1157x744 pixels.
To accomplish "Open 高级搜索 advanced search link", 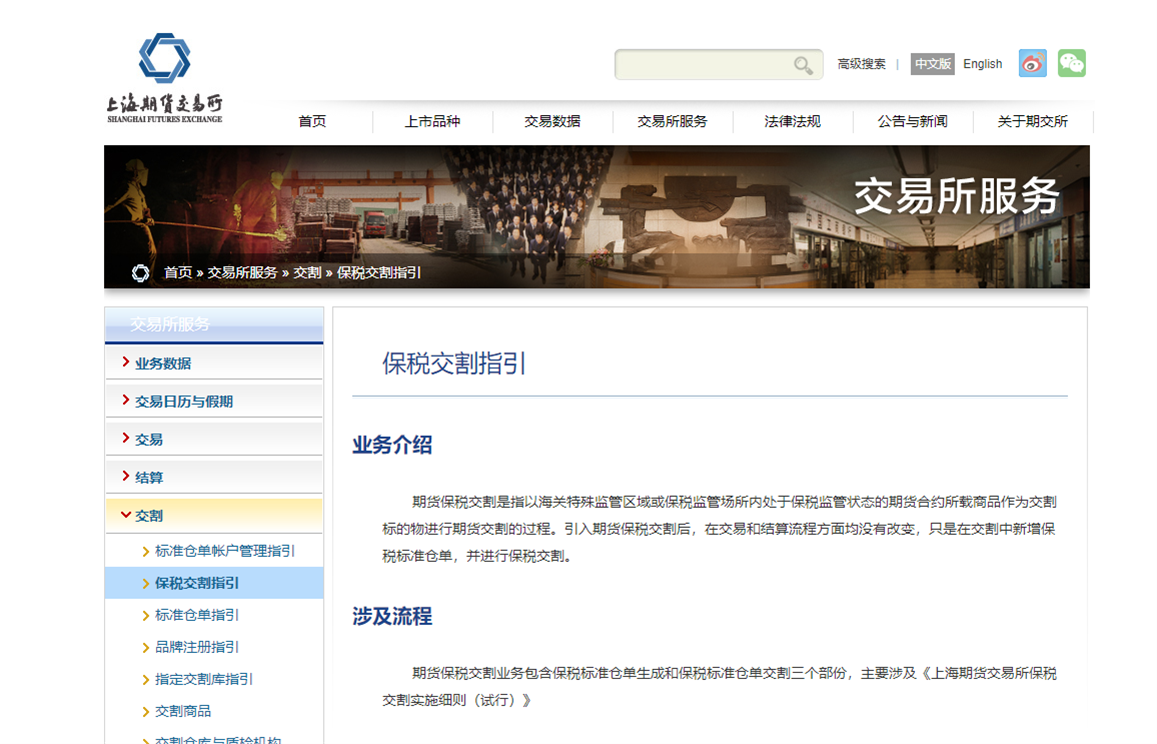I will pyautogui.click(x=861, y=64).
